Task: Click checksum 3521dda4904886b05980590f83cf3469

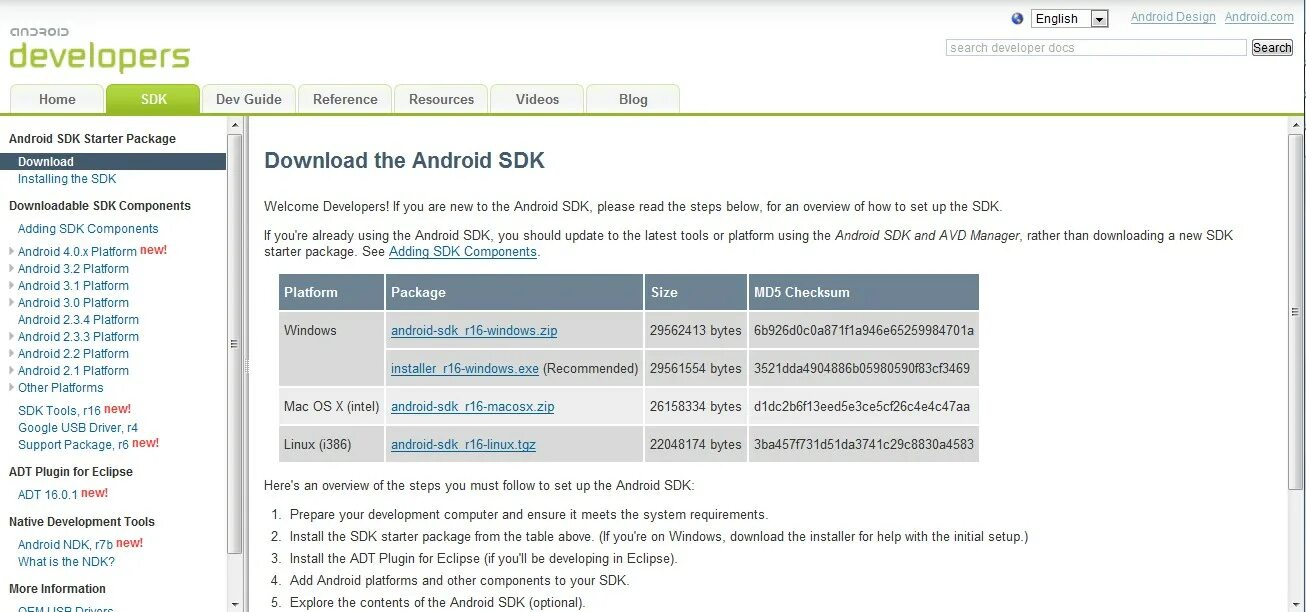Action: pos(862,369)
